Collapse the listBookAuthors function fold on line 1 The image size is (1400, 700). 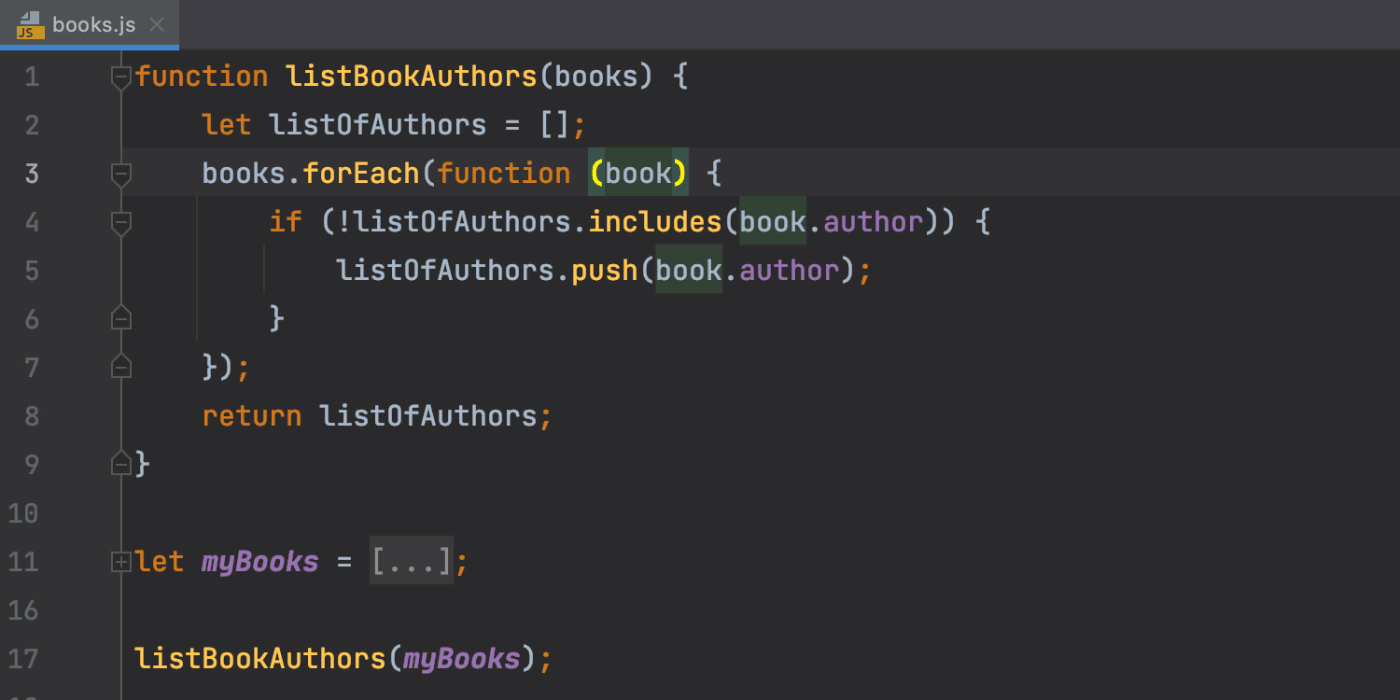(x=121, y=77)
